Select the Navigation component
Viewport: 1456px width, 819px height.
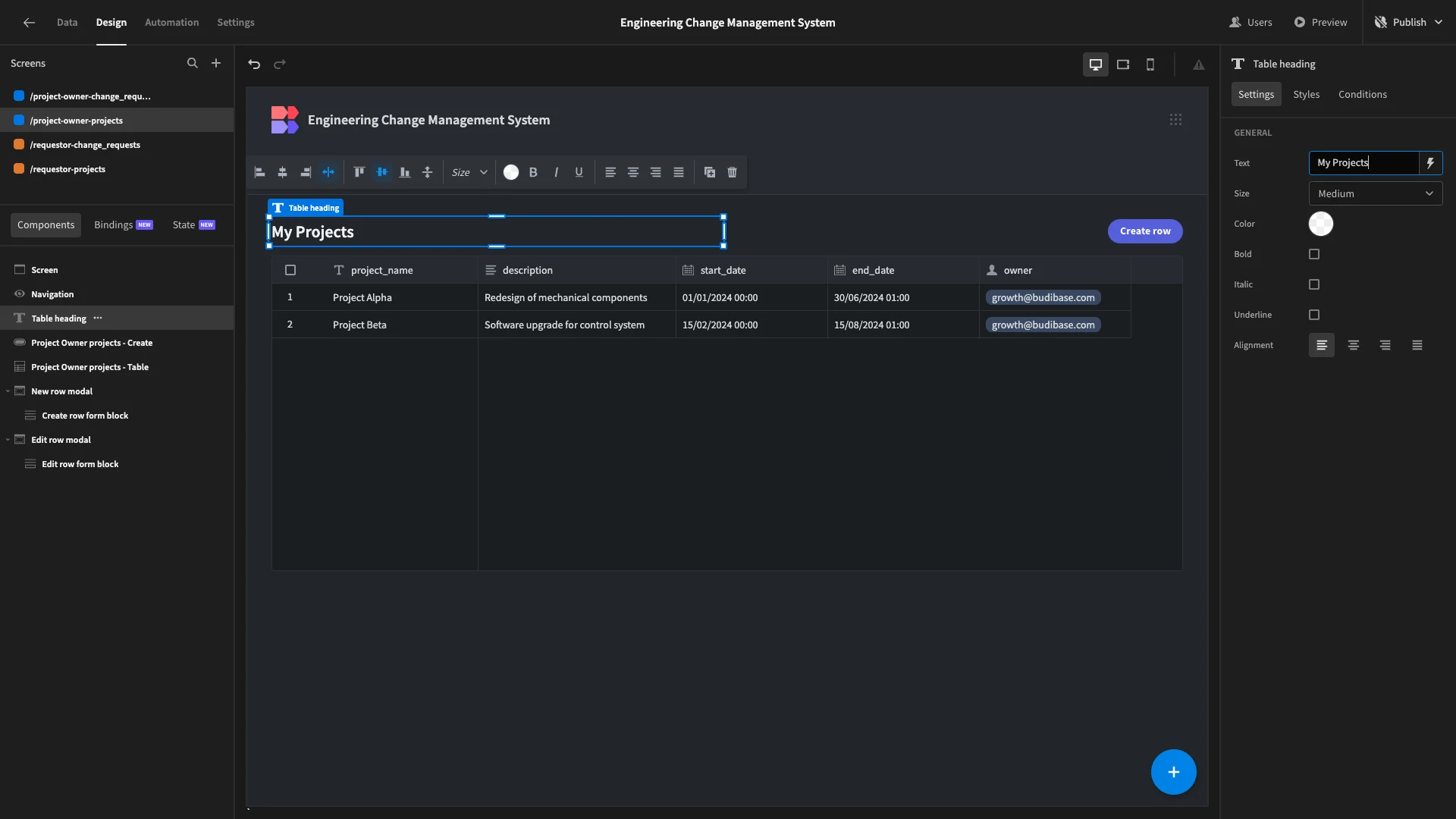coord(117,294)
